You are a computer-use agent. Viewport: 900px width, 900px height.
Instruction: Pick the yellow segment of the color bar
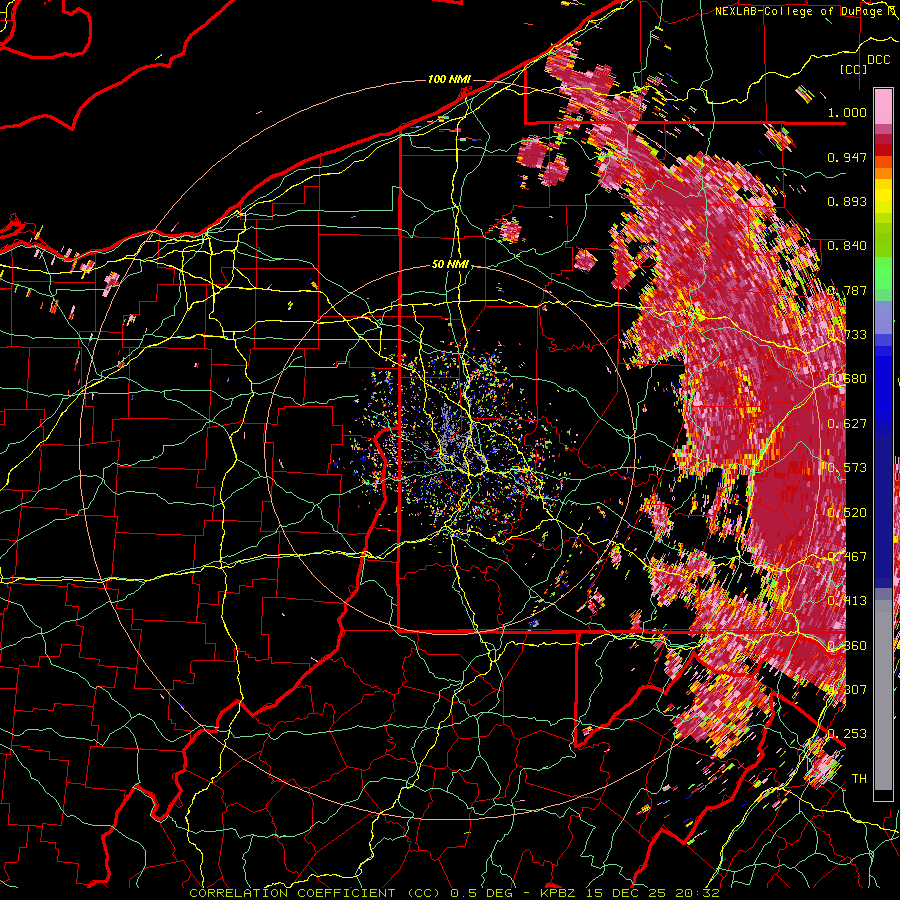point(883,196)
